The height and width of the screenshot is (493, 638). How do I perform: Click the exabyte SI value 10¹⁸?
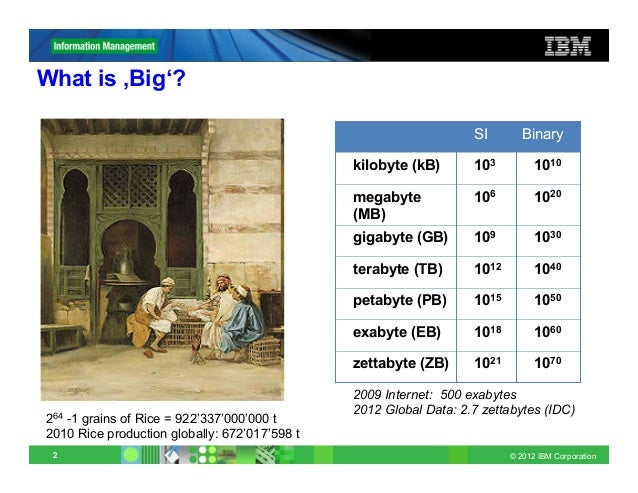click(x=487, y=332)
